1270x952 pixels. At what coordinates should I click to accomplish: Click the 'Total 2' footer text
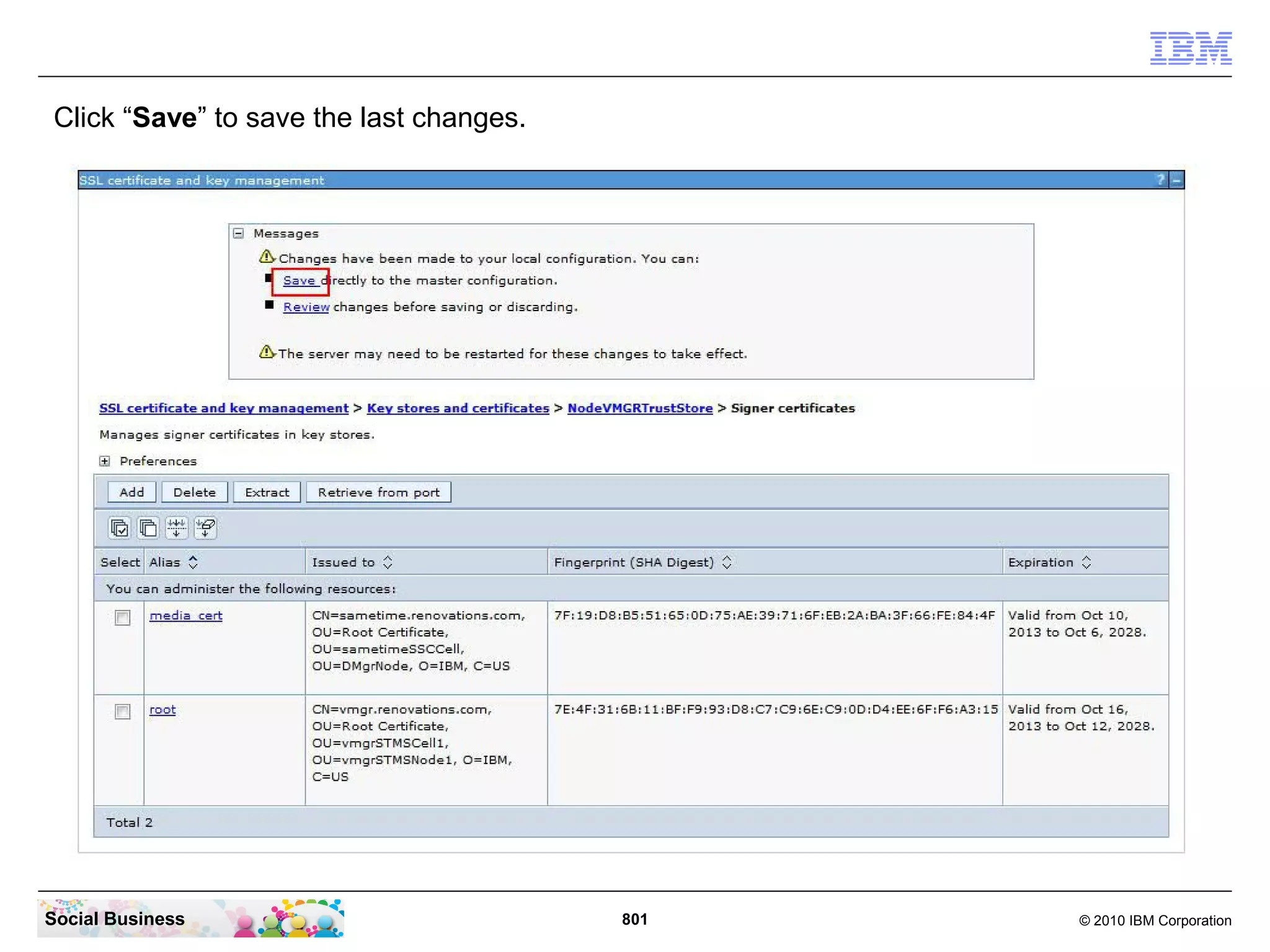coord(129,822)
